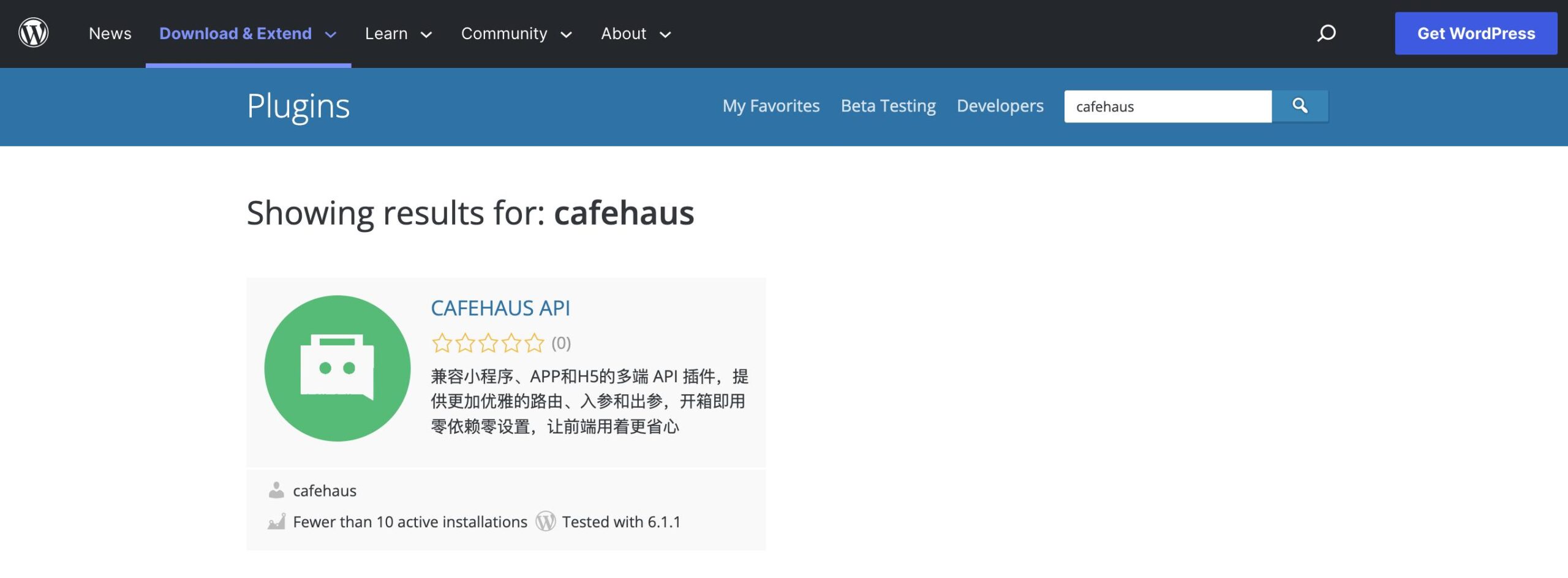Click the plugin's star rating
Viewport: 1568px width, 578px height.
coord(488,343)
